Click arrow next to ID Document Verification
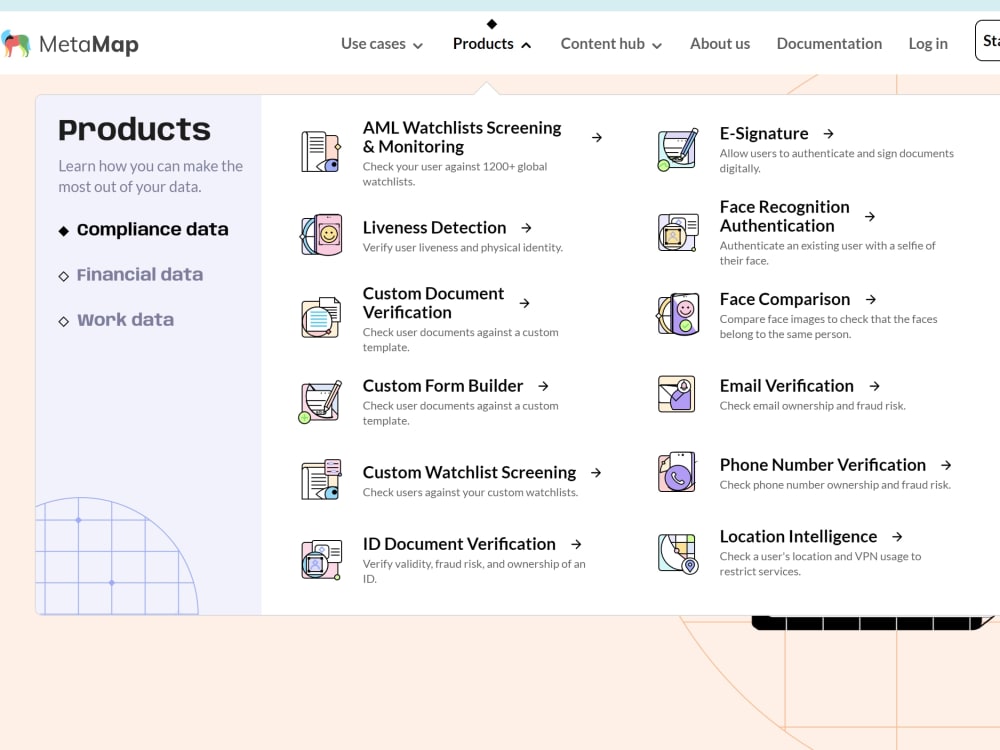This screenshot has height=750, width=1000. pos(577,544)
